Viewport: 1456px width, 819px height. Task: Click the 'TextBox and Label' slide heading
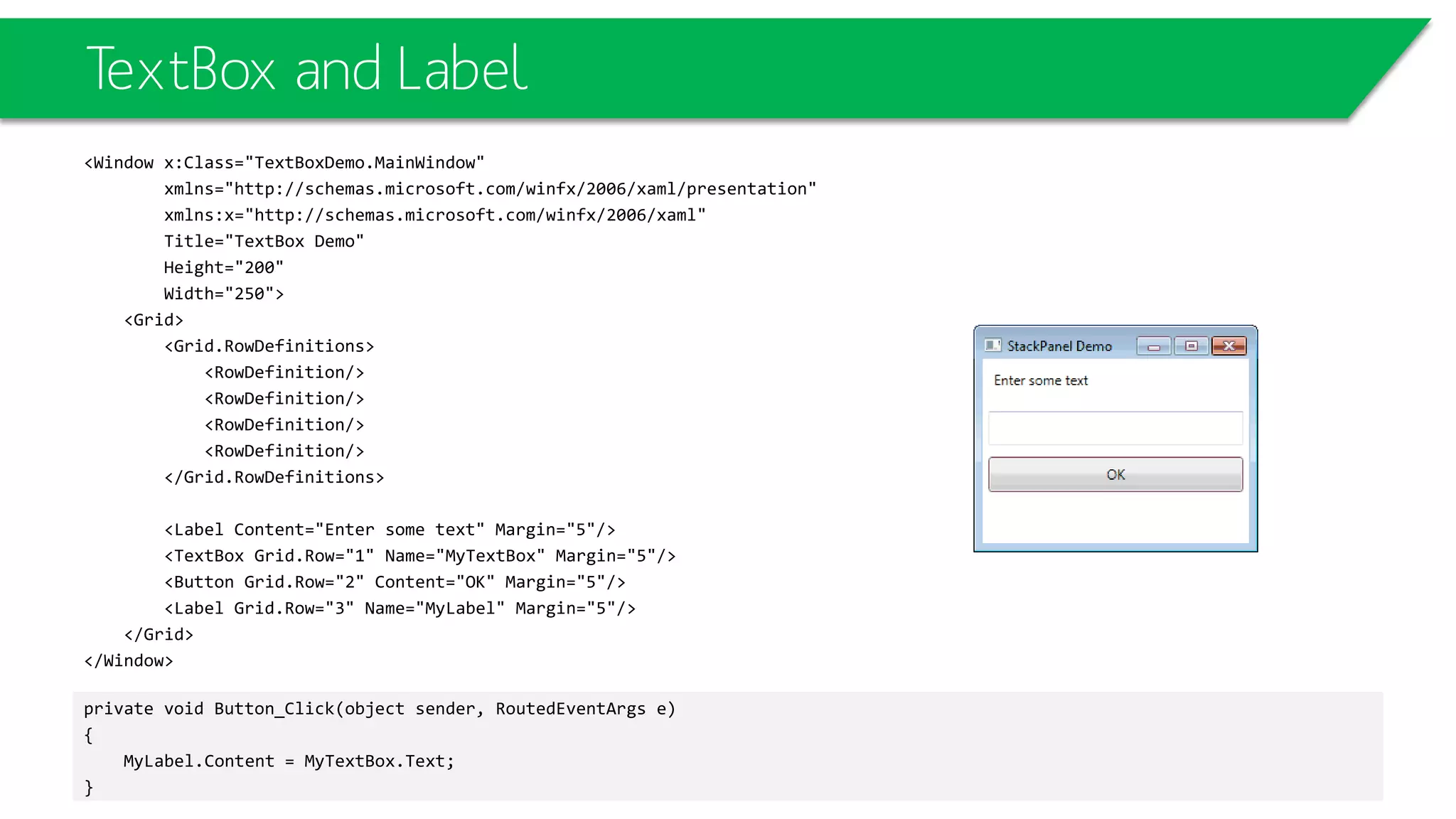(x=306, y=68)
